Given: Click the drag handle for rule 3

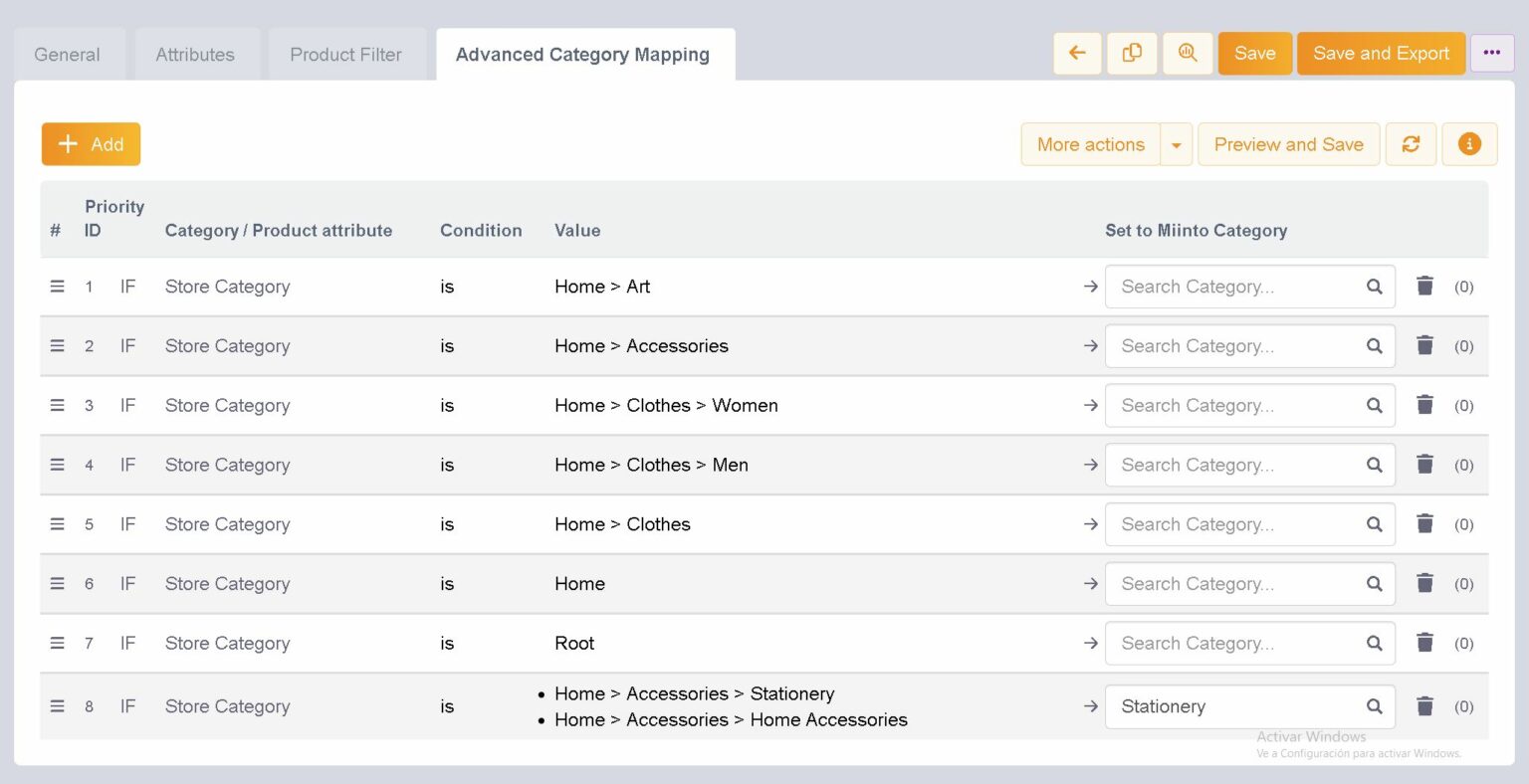Looking at the screenshot, I should coord(57,405).
